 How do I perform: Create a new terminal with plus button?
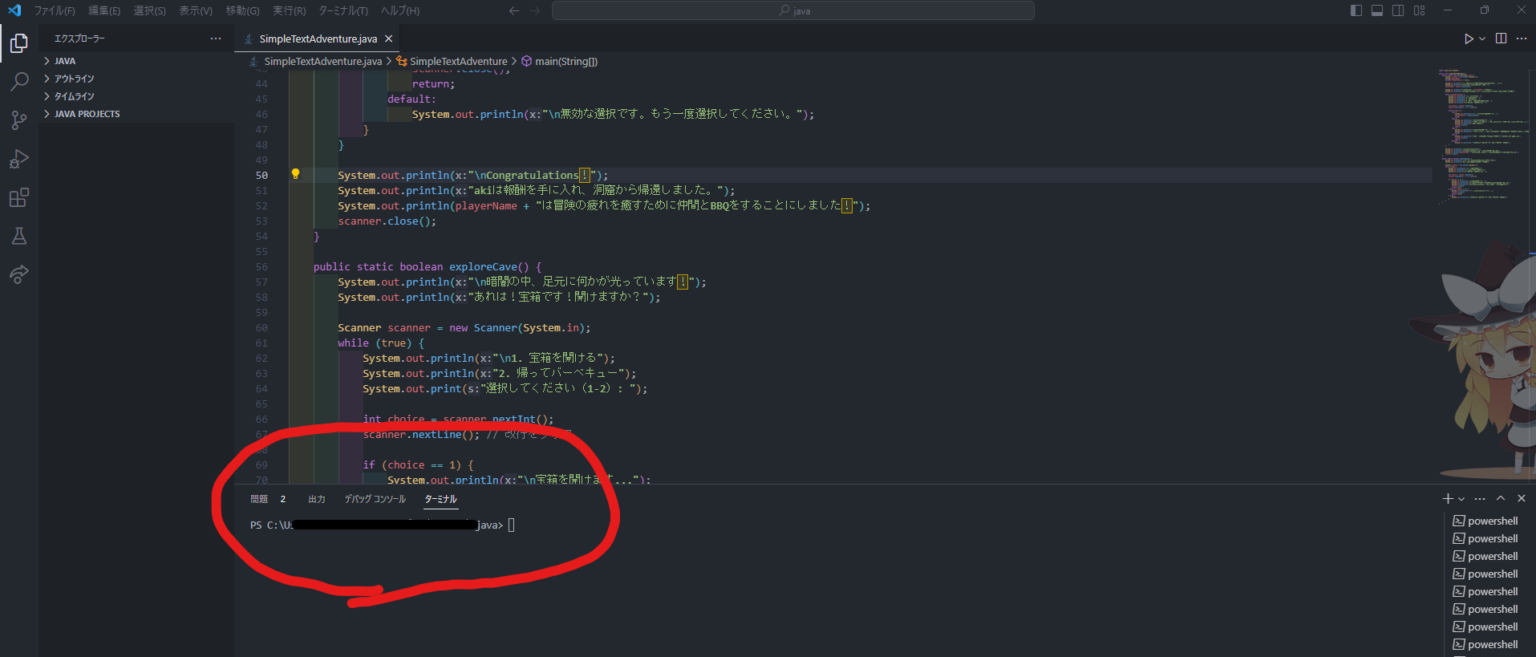(x=1447, y=498)
